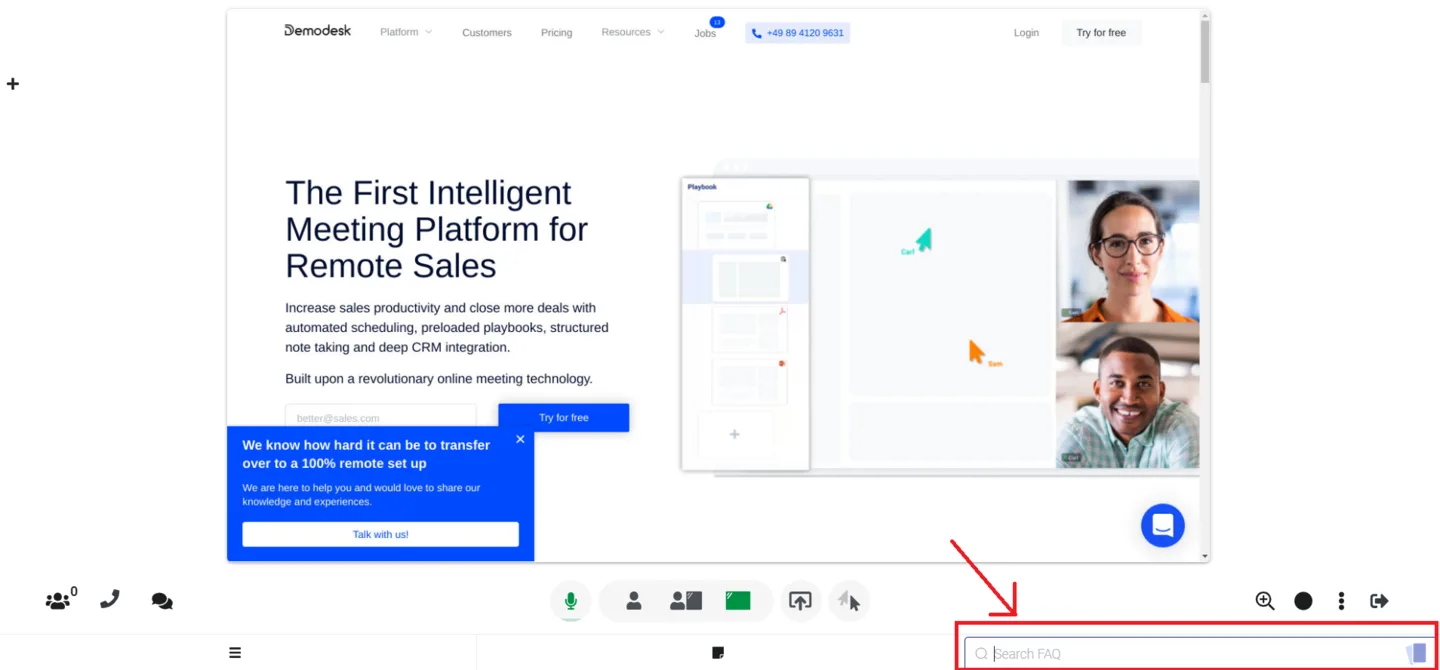Call +49 89 4120 9631 button
The height and width of the screenshot is (670, 1440).
(x=798, y=33)
